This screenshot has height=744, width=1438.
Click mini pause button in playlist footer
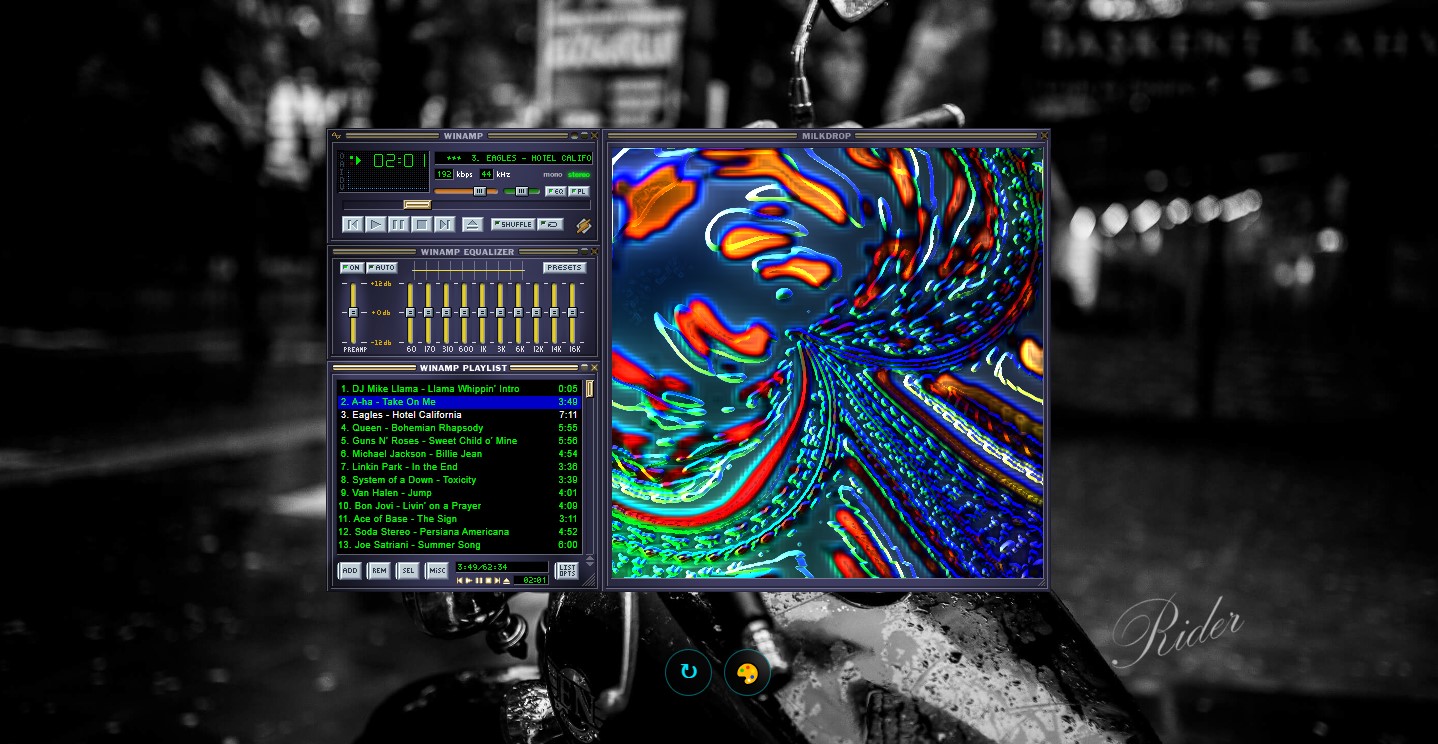coord(479,580)
